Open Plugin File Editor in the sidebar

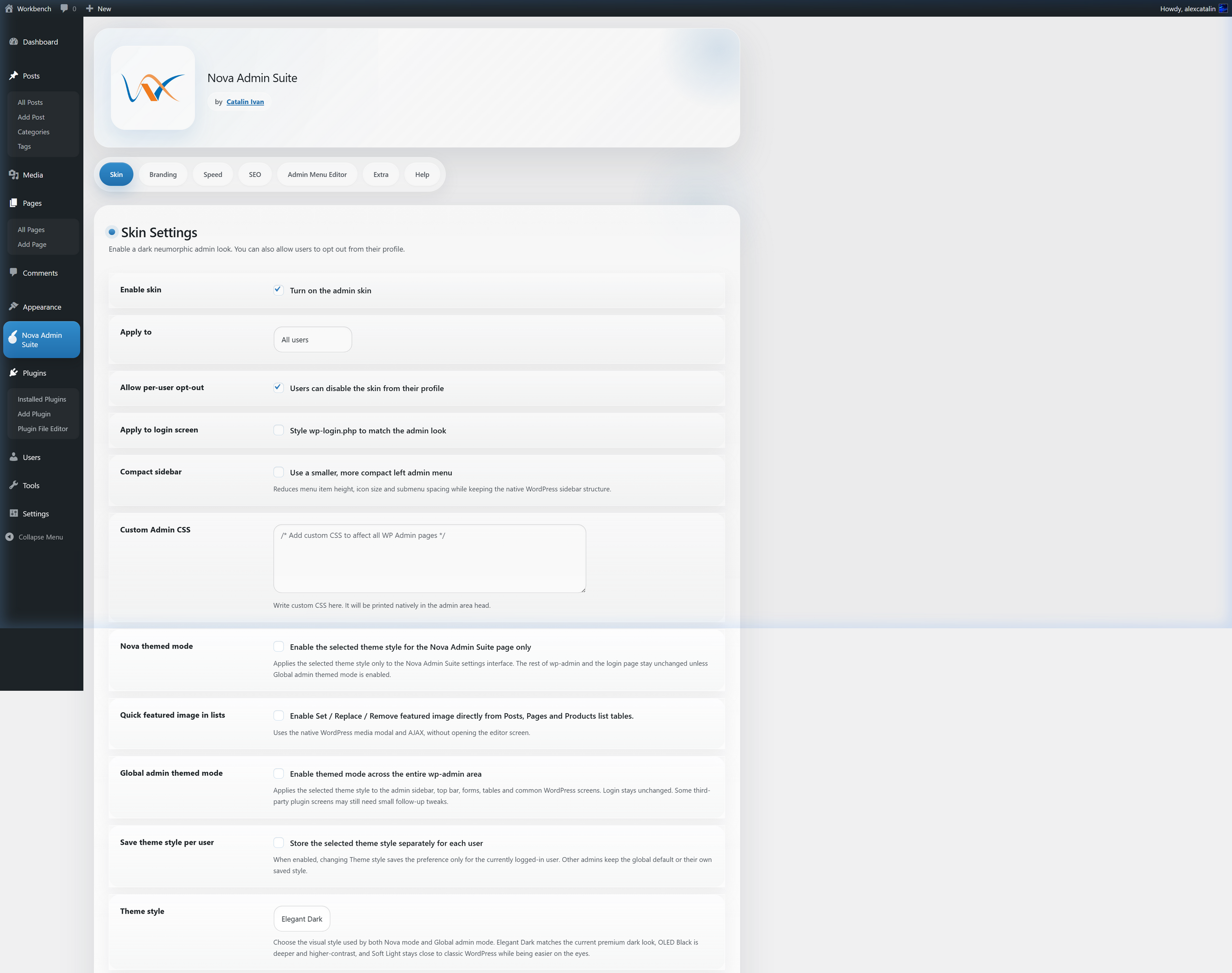coord(42,429)
